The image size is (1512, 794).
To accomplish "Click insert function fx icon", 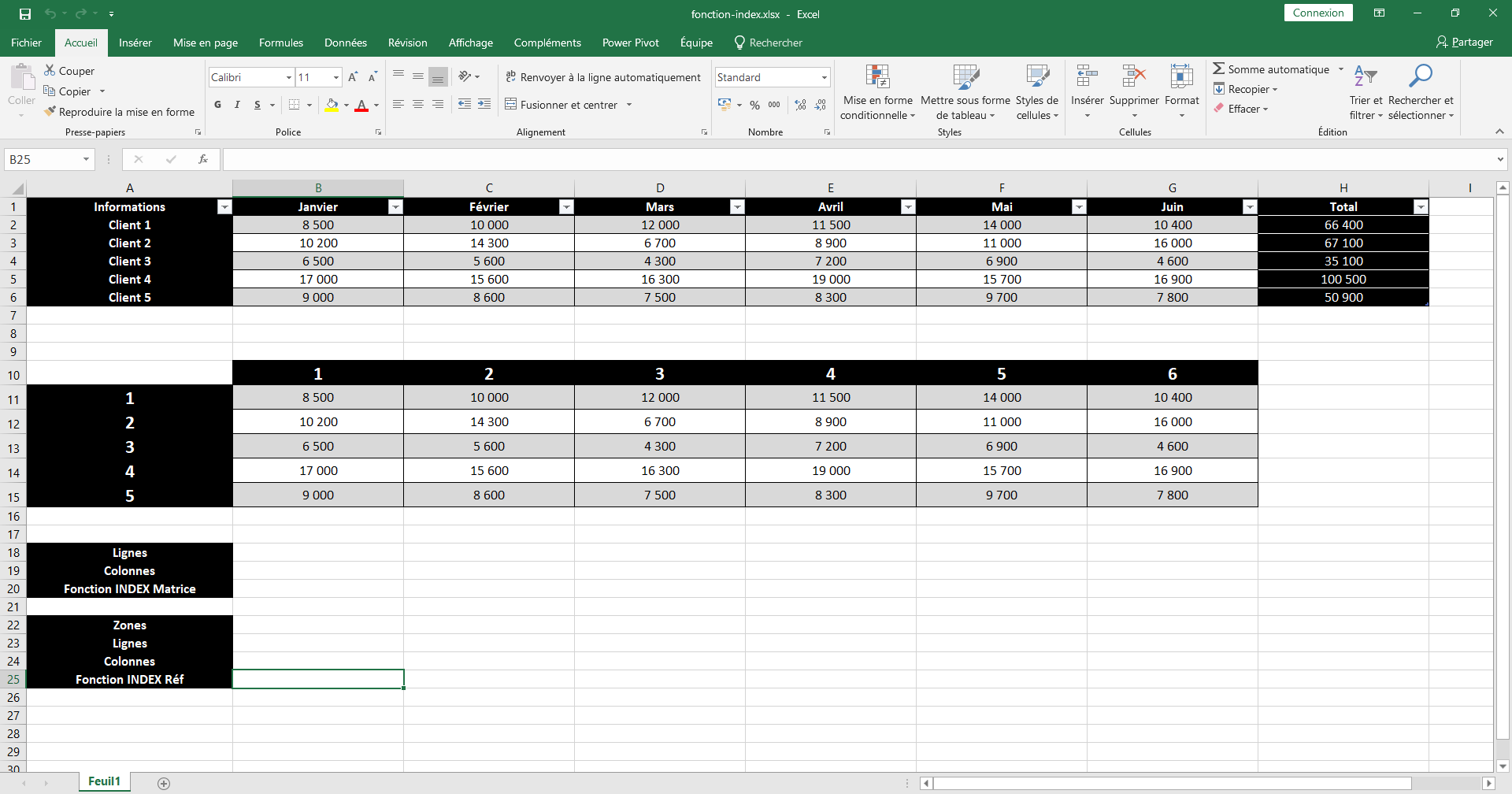I will [203, 159].
